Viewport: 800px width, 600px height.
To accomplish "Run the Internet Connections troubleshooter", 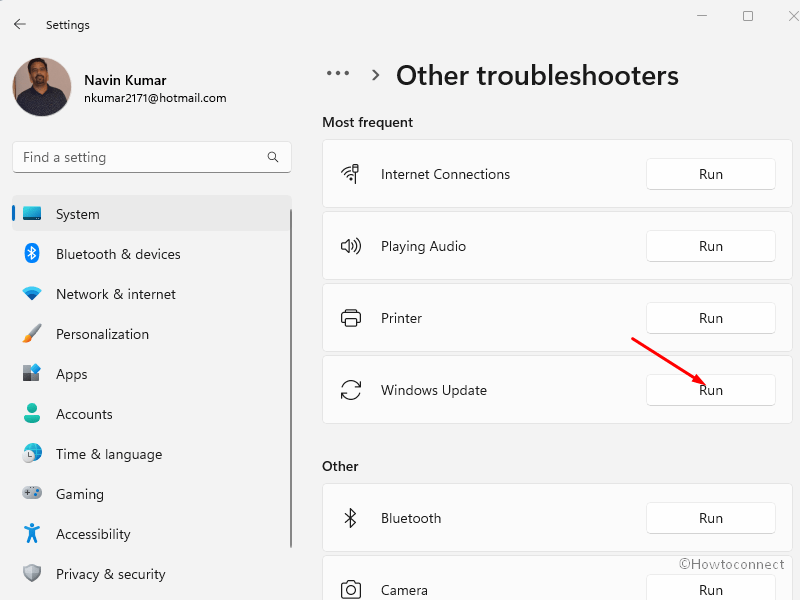I will click(711, 174).
